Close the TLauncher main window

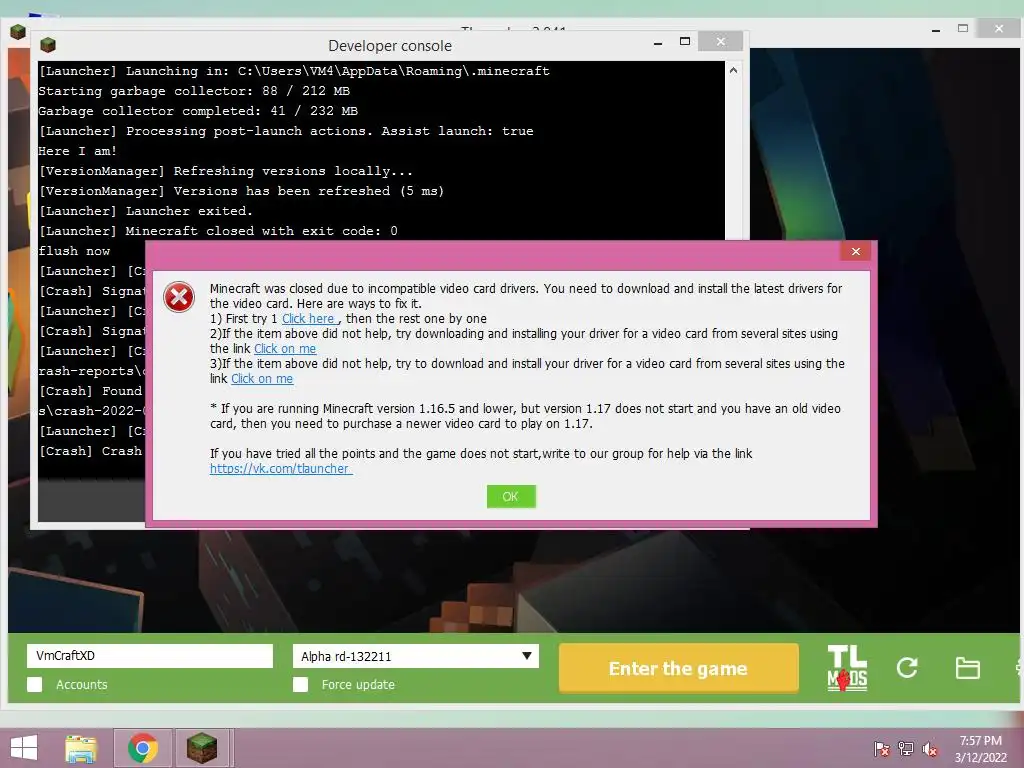[x=999, y=29]
